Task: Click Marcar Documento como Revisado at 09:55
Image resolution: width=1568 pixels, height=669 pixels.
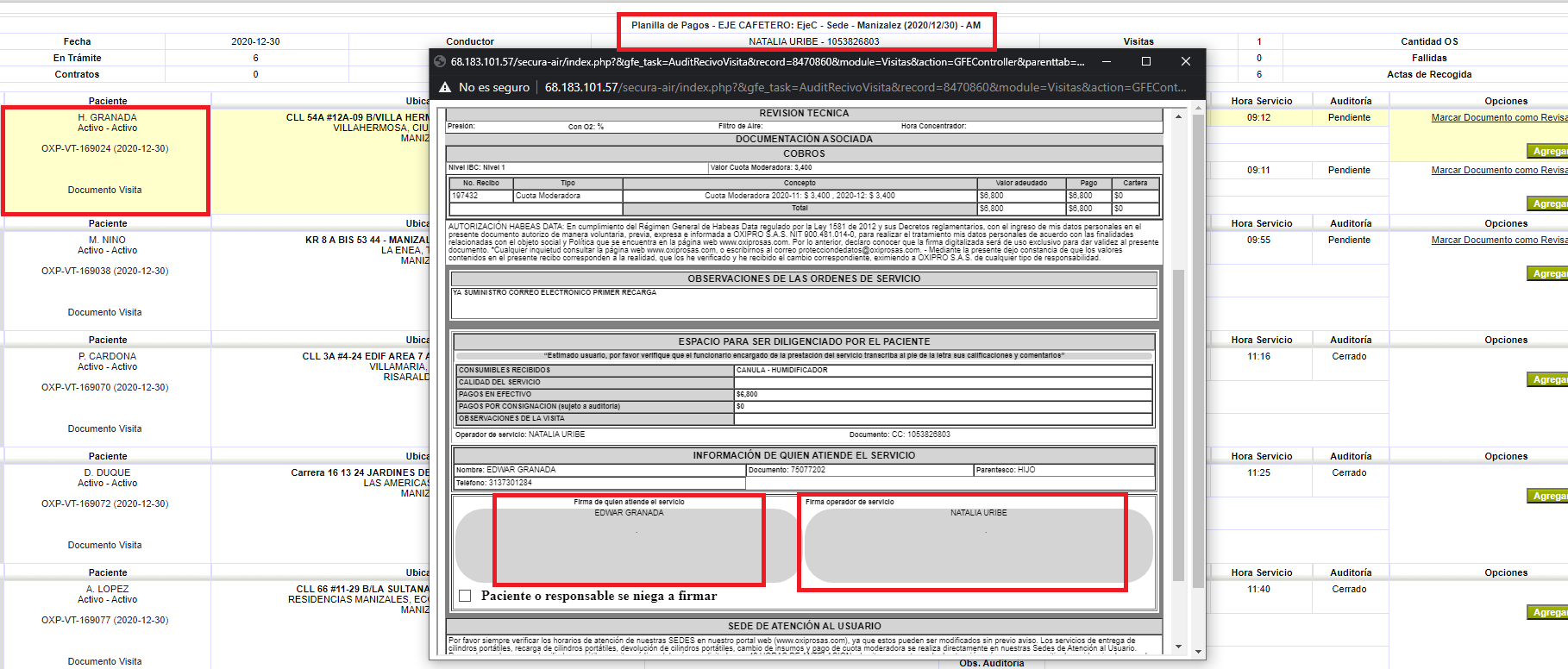Action: tap(1499, 240)
